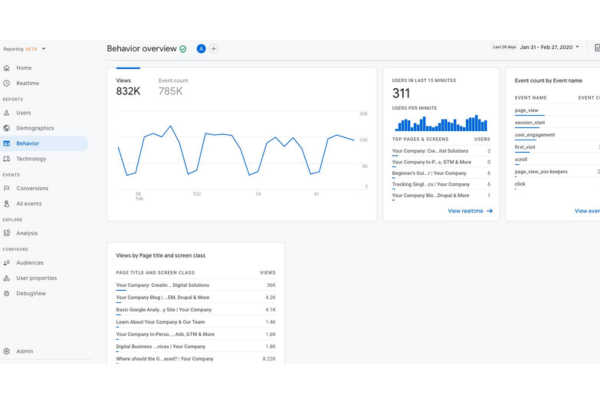Open Realtime via its clock icon
Image resolution: width=600 pixels, height=400 pixels.
[7, 83]
